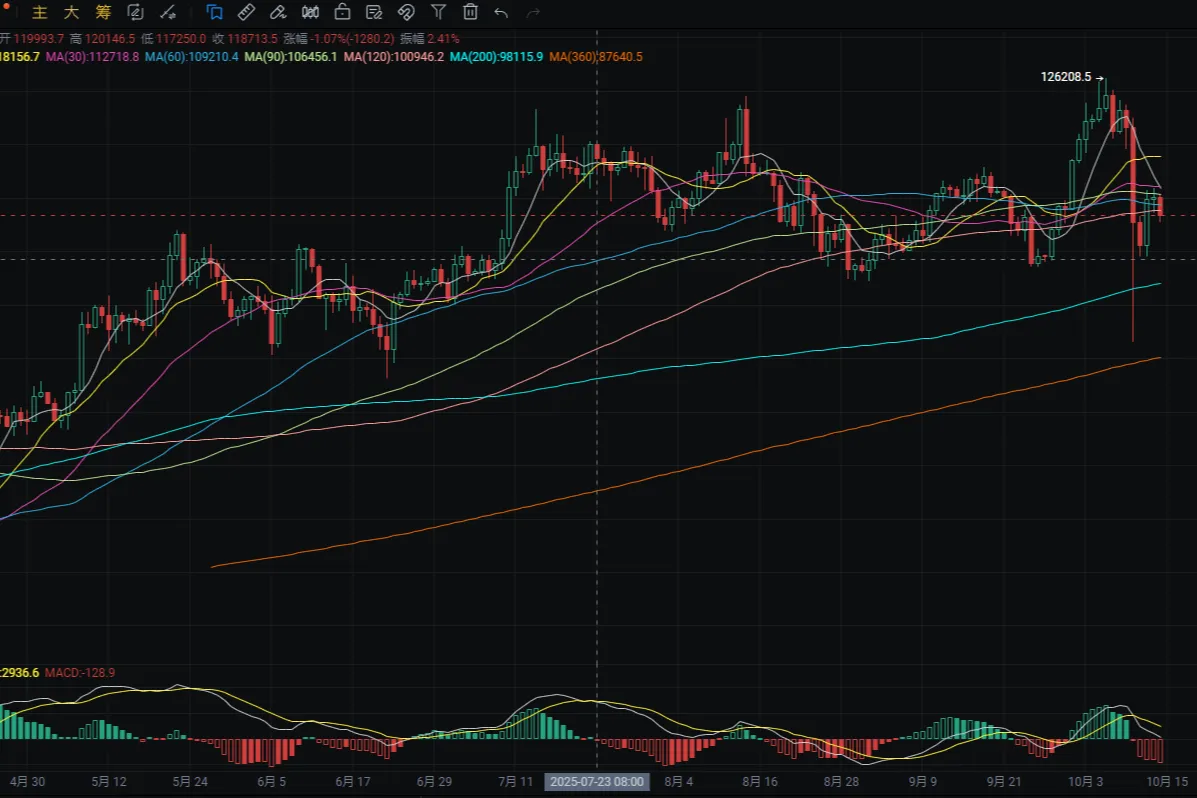Select the candlestick range tool icon
1197x798 pixels.
310,13
